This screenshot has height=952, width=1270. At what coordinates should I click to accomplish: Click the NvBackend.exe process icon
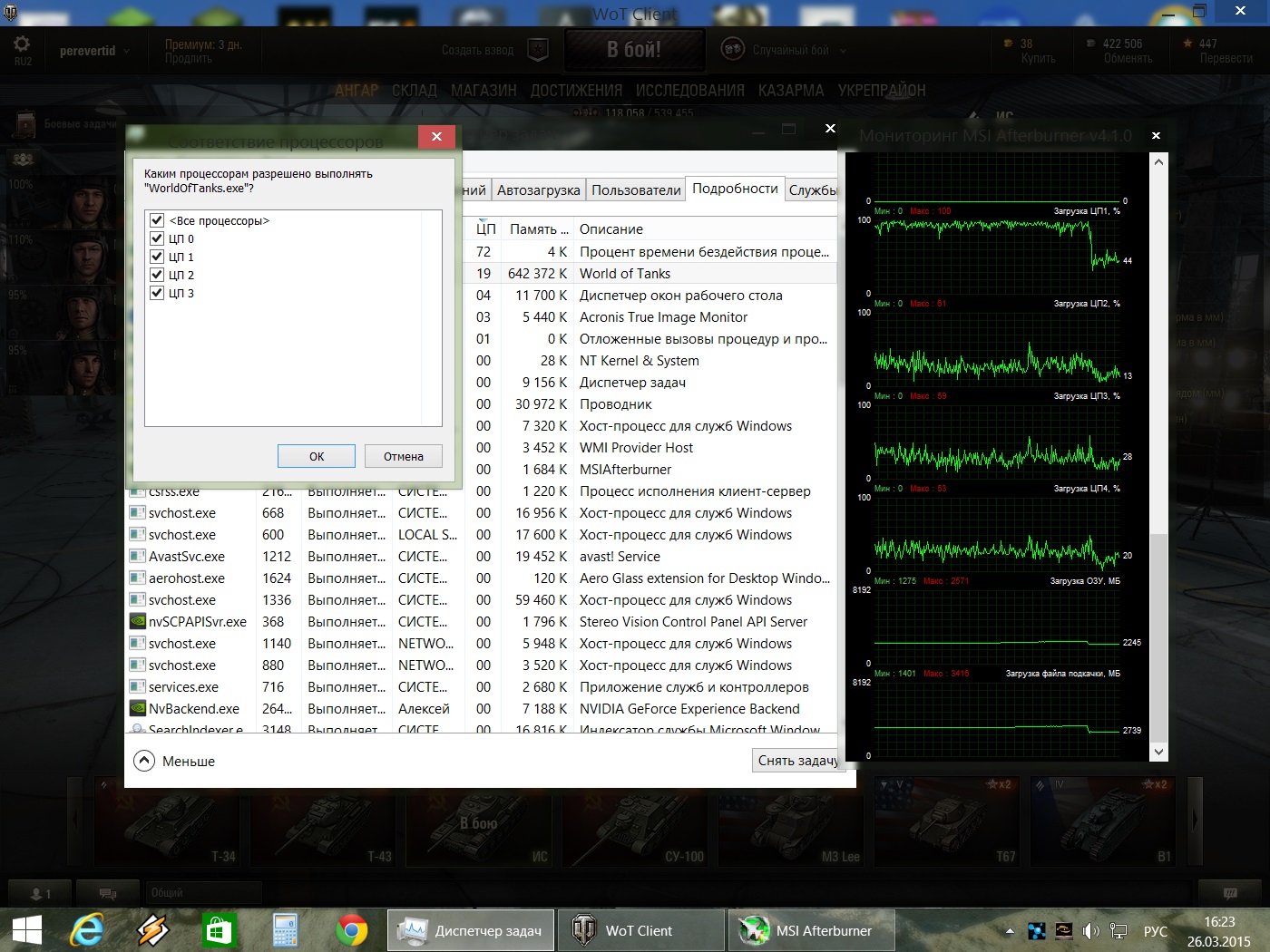point(138,709)
